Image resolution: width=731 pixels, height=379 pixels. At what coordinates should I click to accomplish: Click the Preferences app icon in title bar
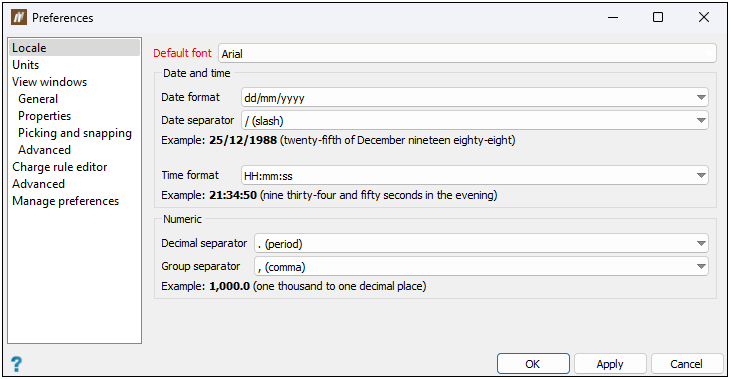click(x=19, y=18)
